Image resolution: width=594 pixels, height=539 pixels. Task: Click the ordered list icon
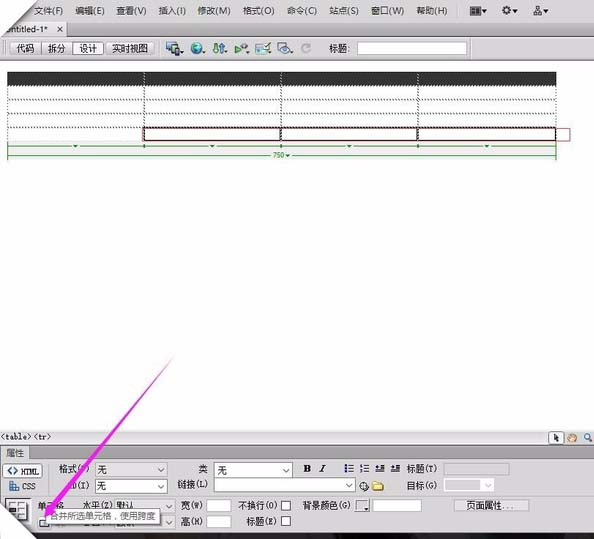tap(364, 469)
